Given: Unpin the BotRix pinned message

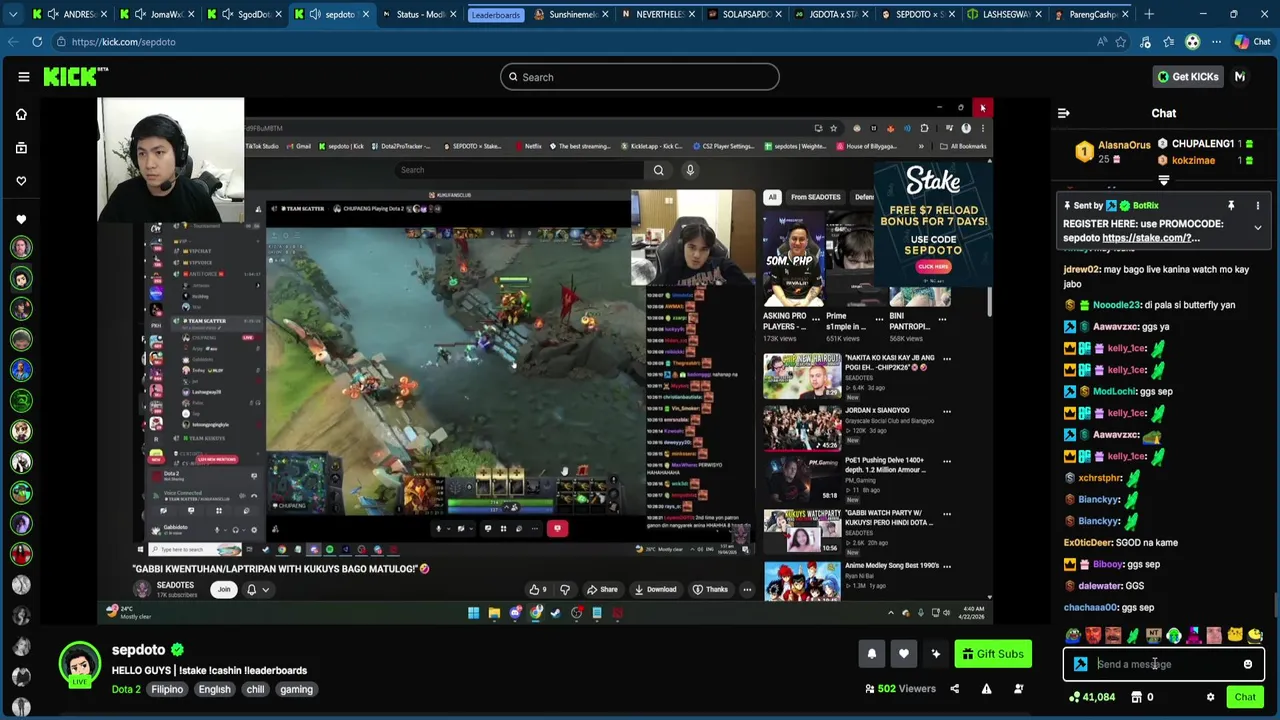Looking at the screenshot, I should pos(1231,205).
